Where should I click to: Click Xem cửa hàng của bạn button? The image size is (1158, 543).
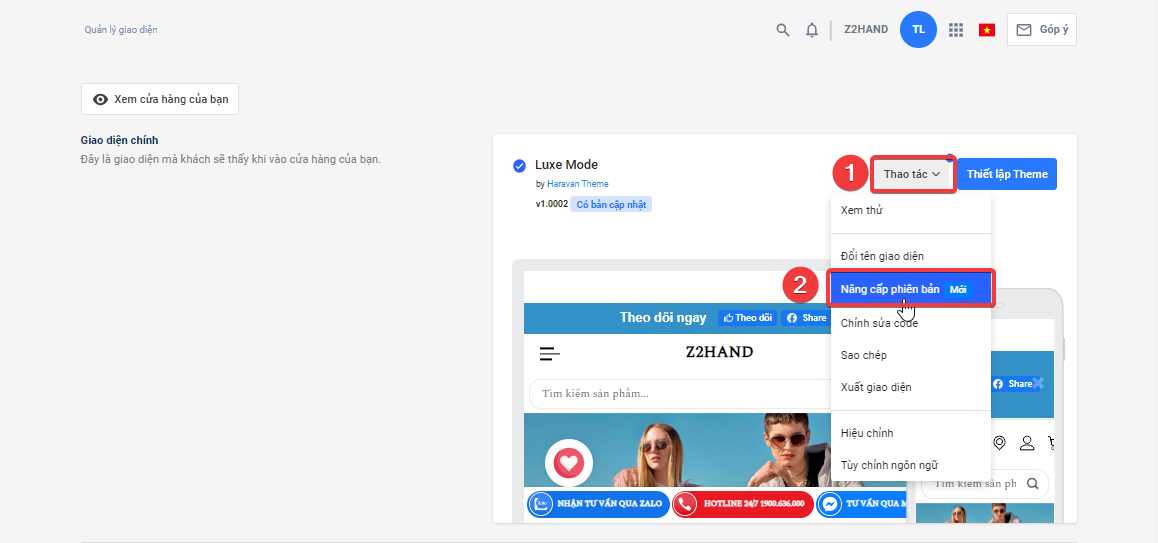(160, 99)
